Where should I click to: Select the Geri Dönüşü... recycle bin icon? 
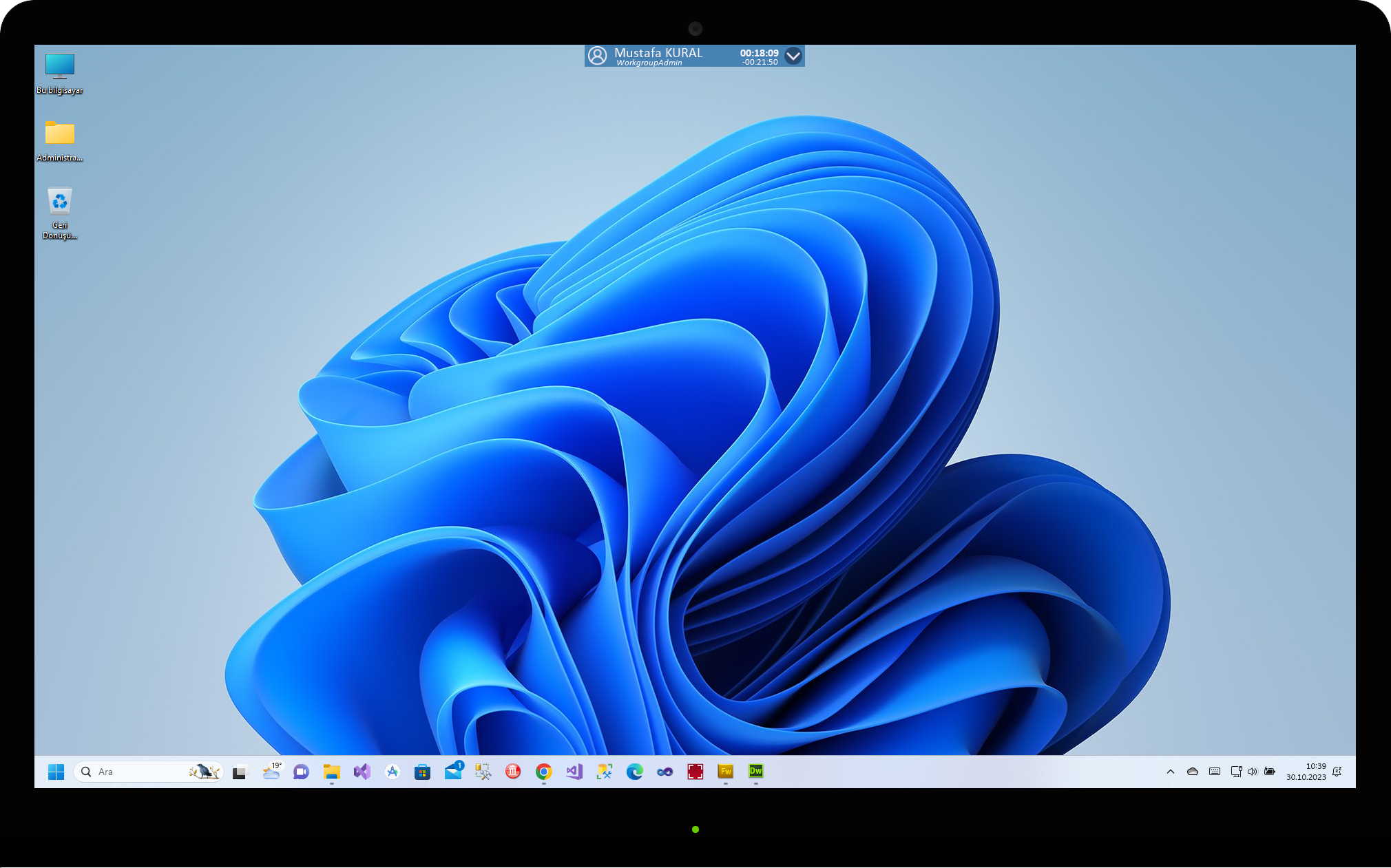(x=60, y=213)
